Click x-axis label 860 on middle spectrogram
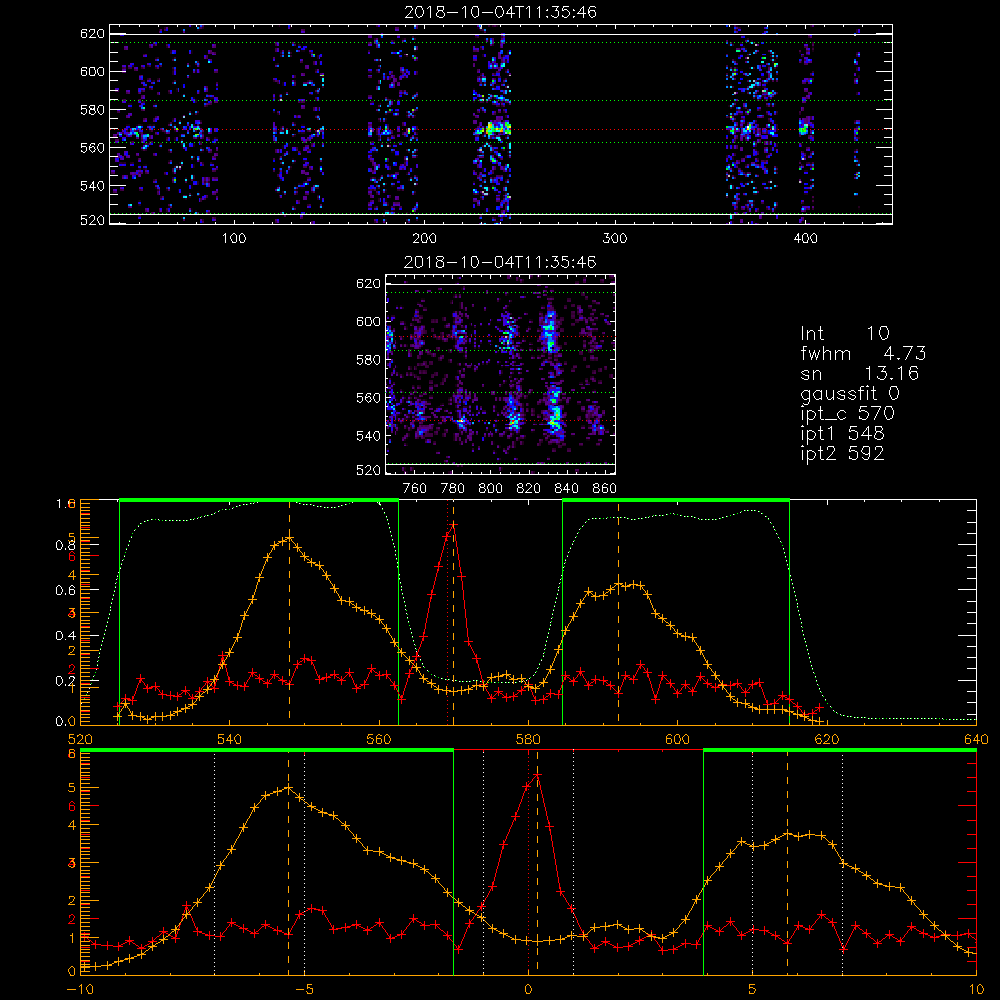This screenshot has height=1000, width=1000. (x=605, y=489)
